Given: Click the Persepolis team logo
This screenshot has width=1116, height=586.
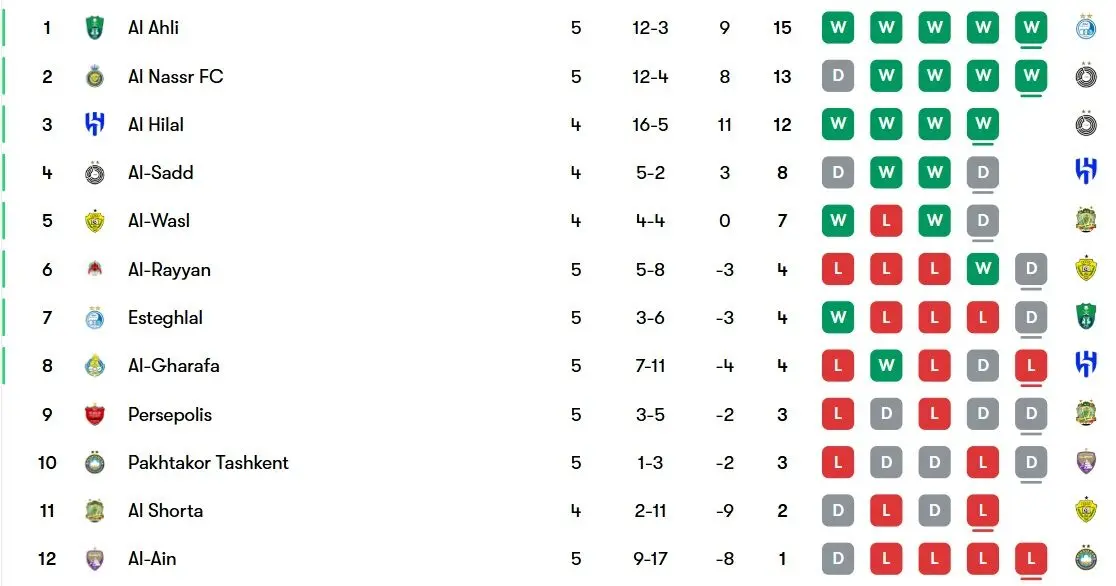Looking at the screenshot, I should (94, 415).
